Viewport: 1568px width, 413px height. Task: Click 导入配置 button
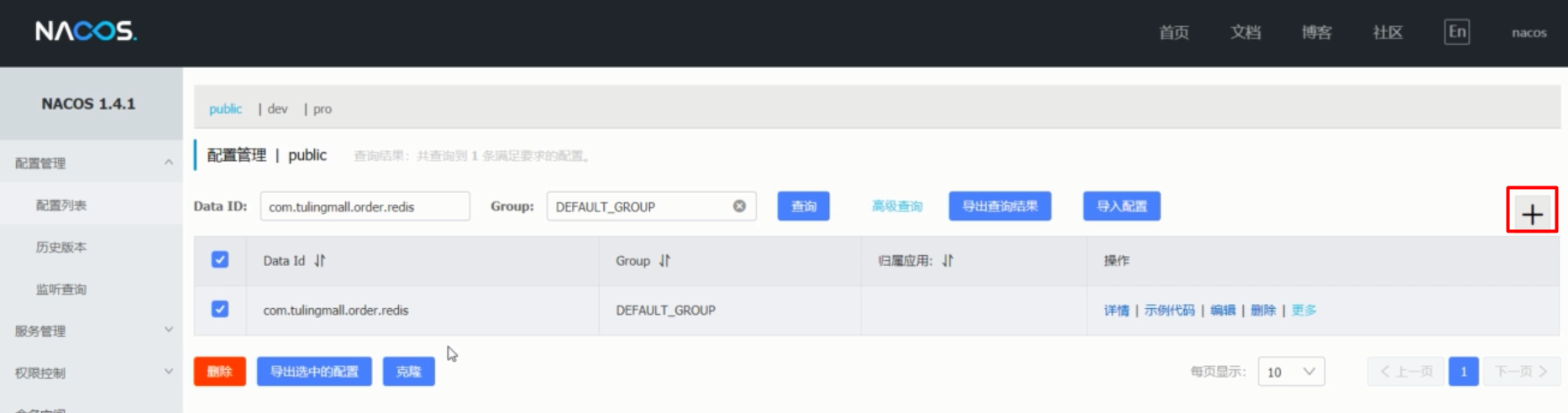[x=1122, y=206]
